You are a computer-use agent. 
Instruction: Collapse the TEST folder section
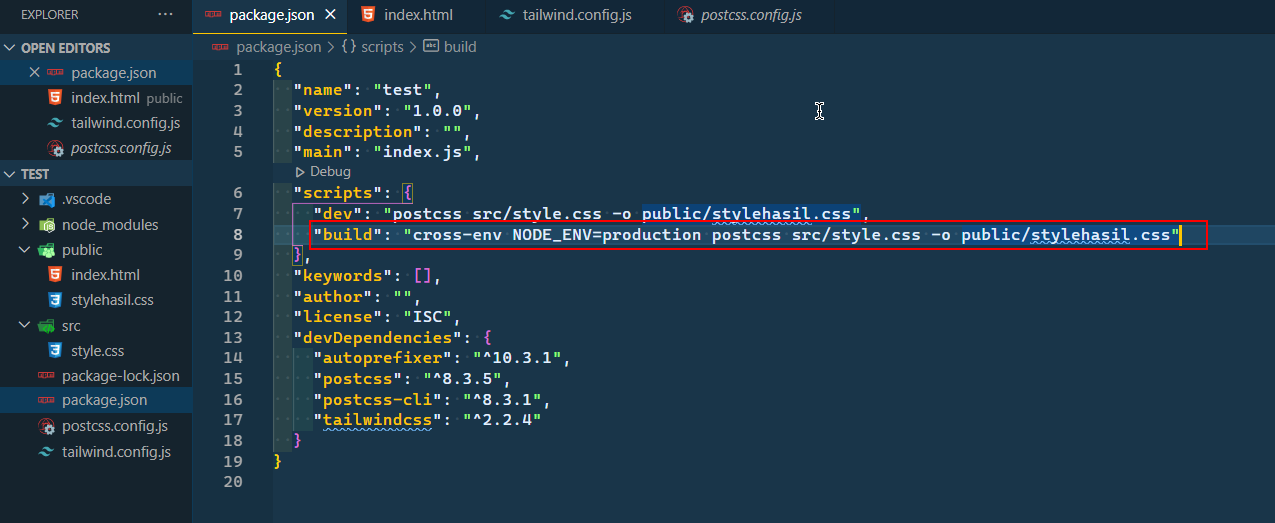(x=35, y=174)
